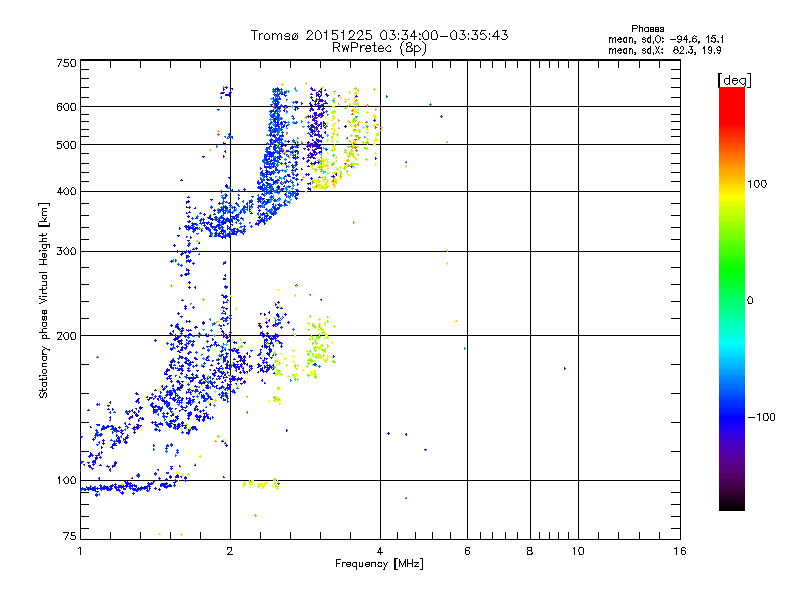This screenshot has height=600, width=800.
Task: Click the 'mean, sd,X: 82.3, 19.9' readout
Action: coord(664,50)
